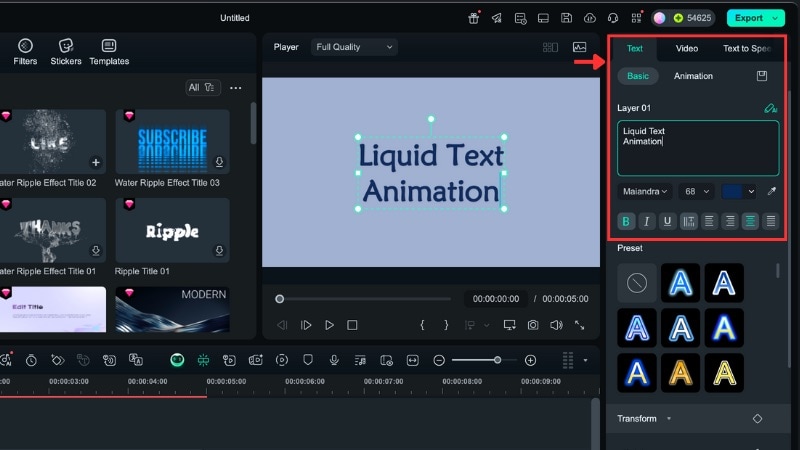Open the Stickers panel

66,52
